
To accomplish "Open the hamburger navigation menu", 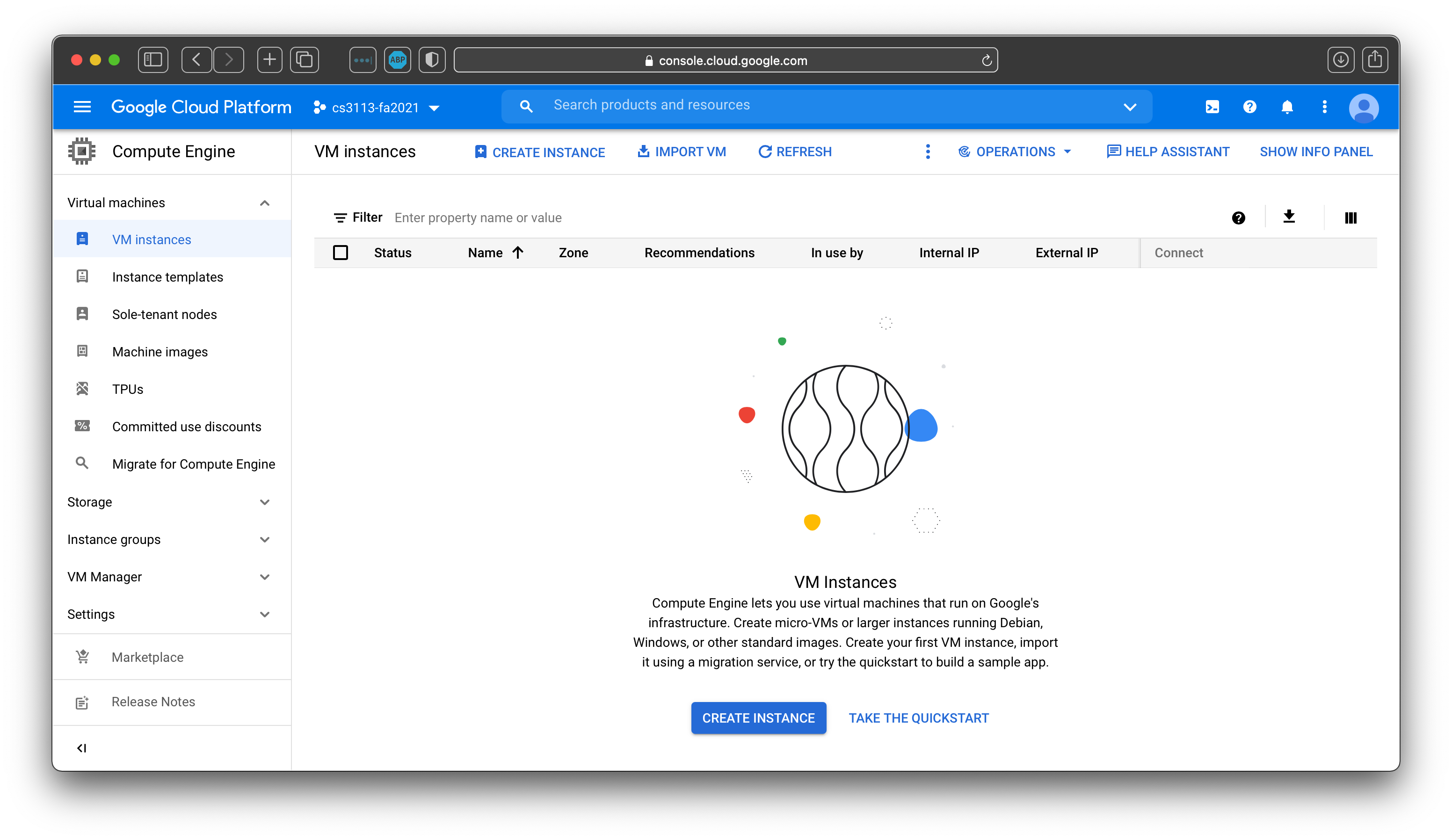I will (x=82, y=107).
